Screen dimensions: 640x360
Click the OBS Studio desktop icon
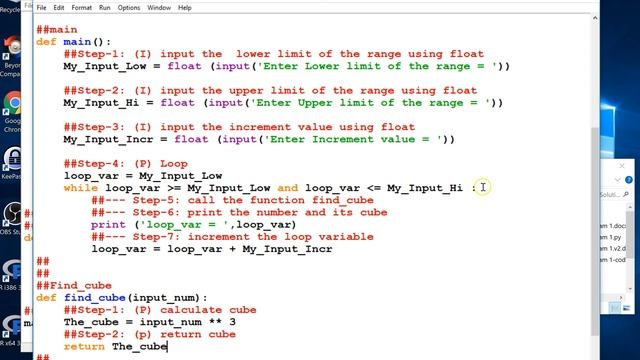[12, 218]
